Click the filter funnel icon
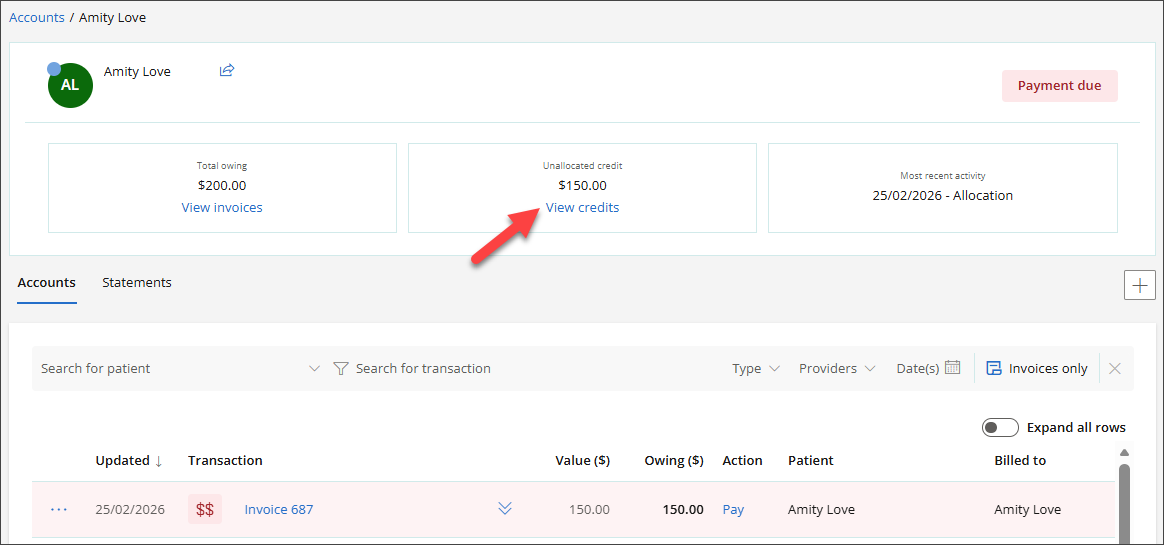Viewport: 1164px width, 545px height. pyautogui.click(x=340, y=368)
